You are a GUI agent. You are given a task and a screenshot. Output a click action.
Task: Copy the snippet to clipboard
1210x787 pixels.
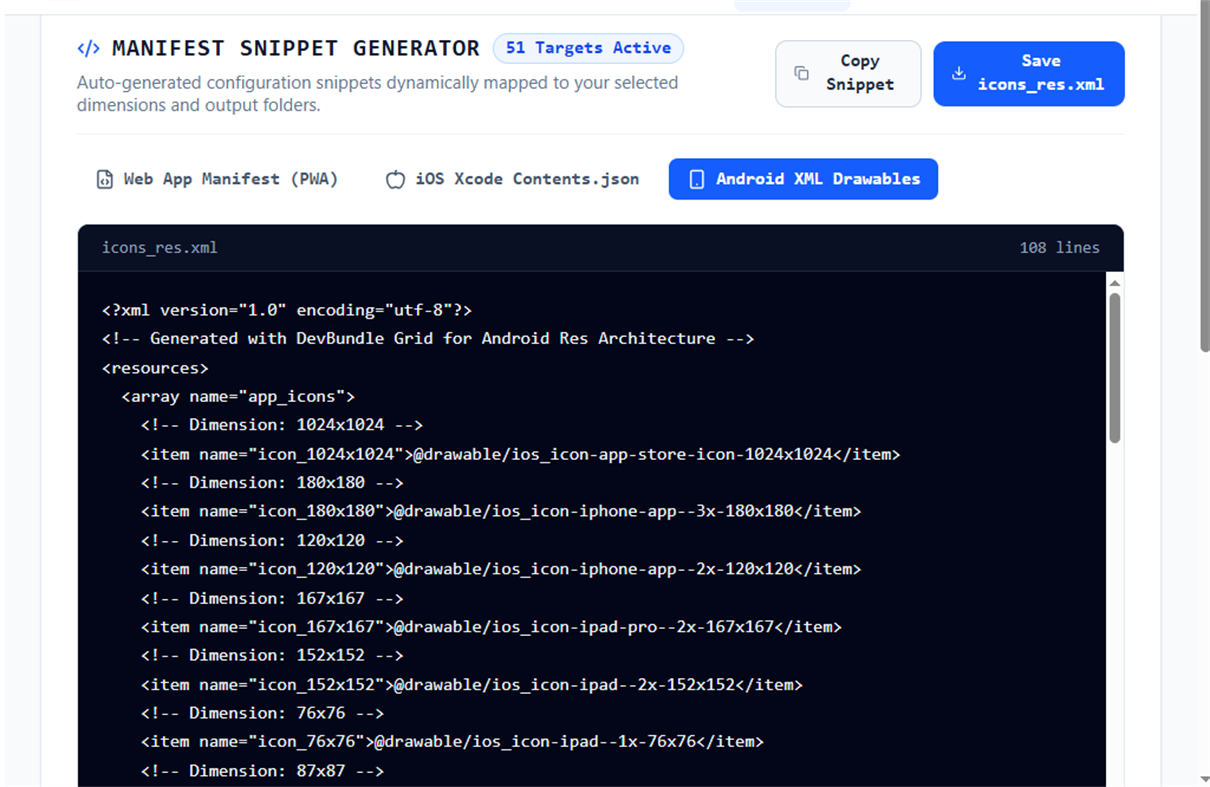[x=848, y=73]
